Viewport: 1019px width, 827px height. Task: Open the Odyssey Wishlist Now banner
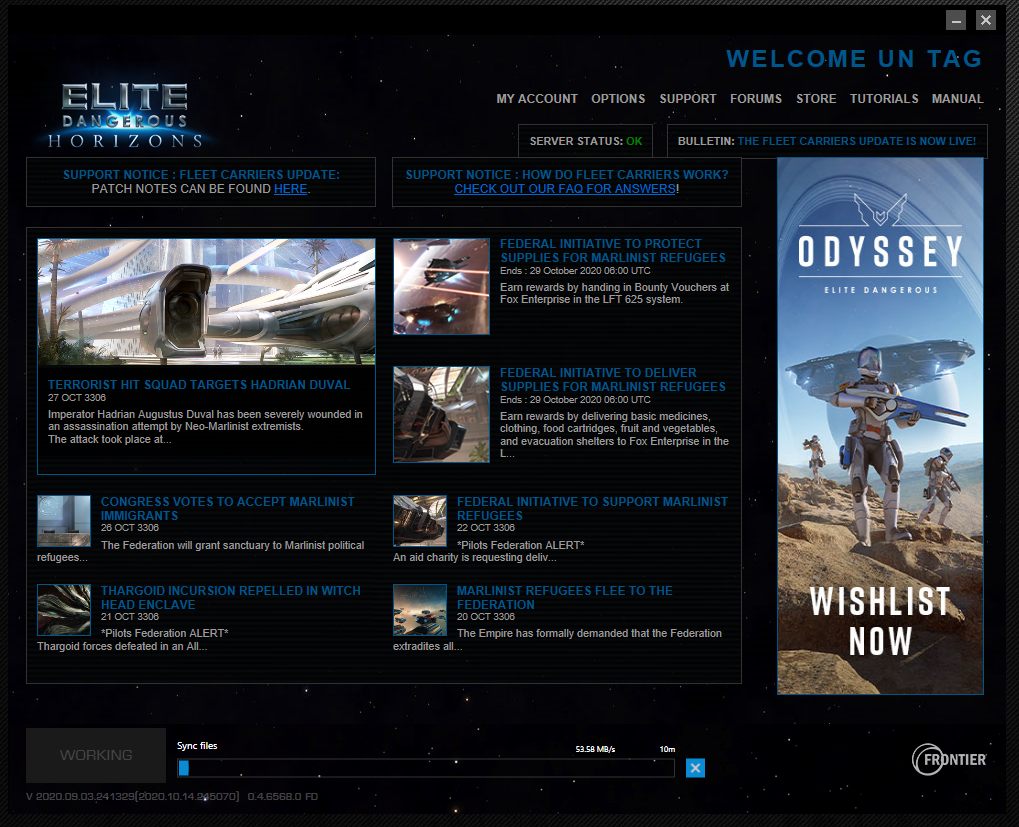(880, 426)
